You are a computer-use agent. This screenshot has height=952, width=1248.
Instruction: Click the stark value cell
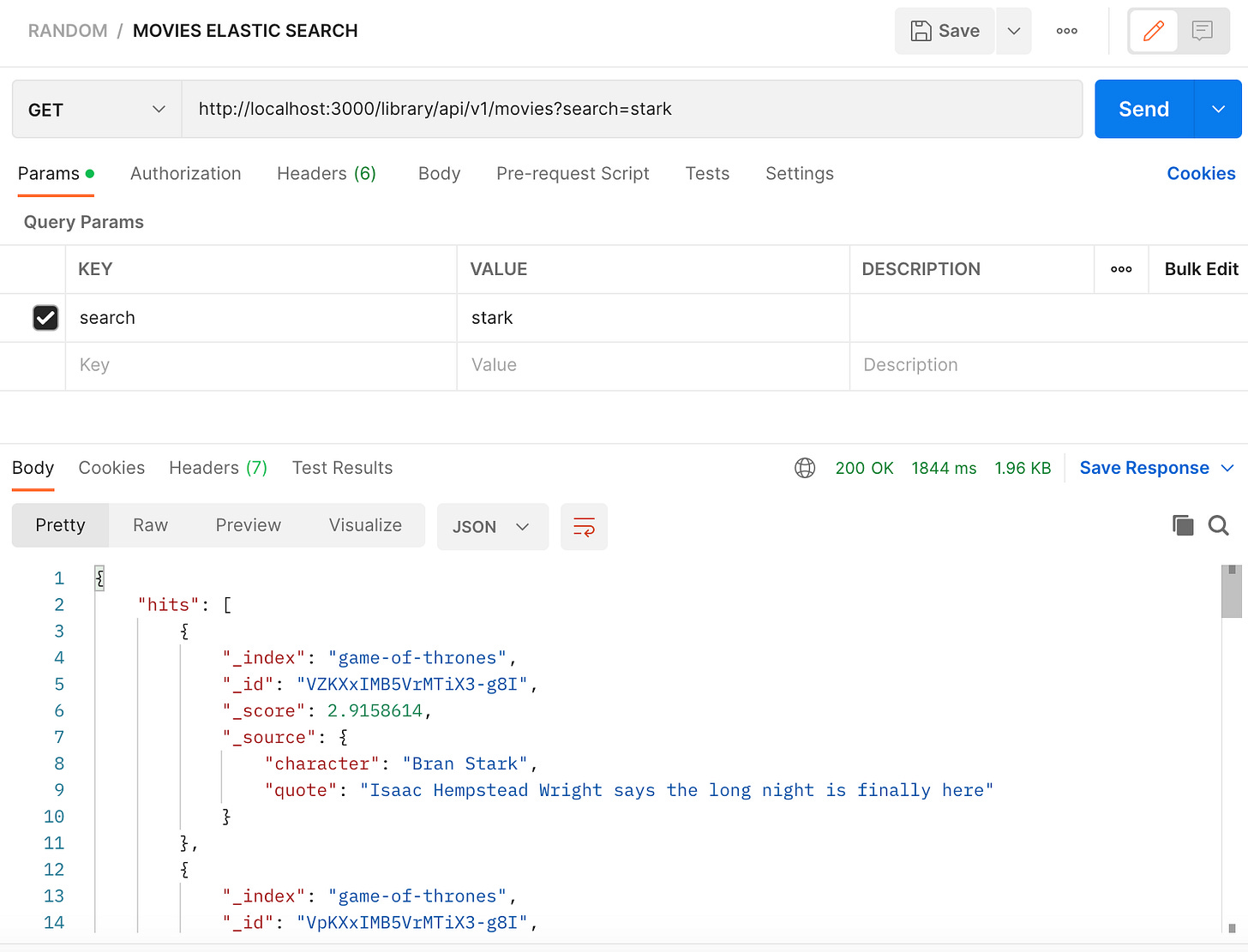click(653, 318)
